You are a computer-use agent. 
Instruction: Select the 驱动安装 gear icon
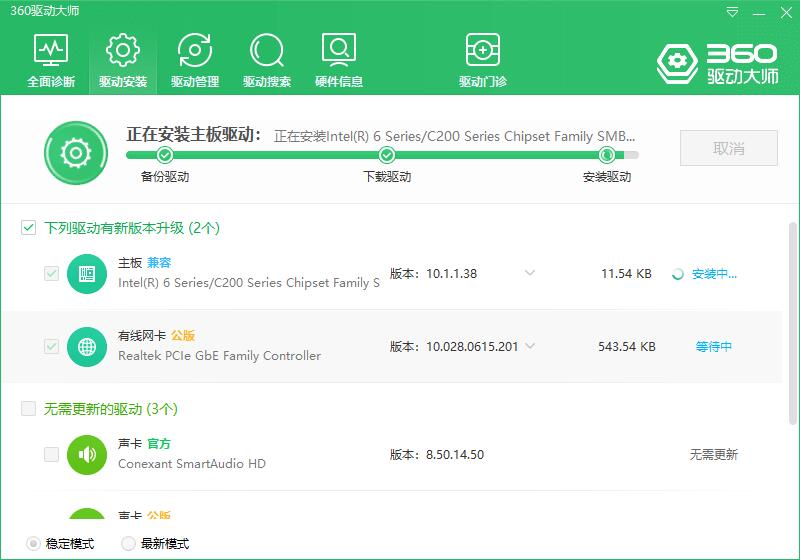pos(122,50)
